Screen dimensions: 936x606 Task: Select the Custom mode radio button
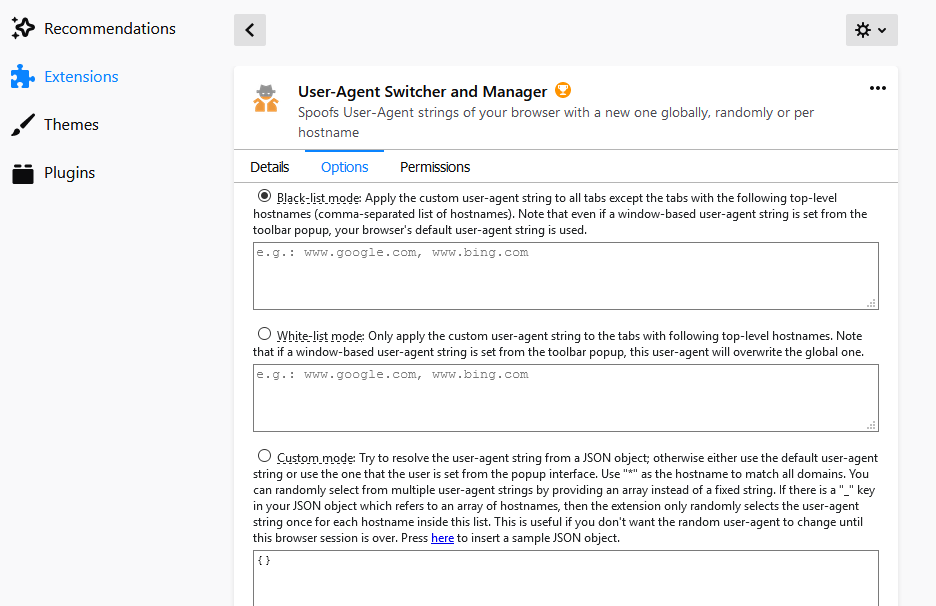(264, 456)
